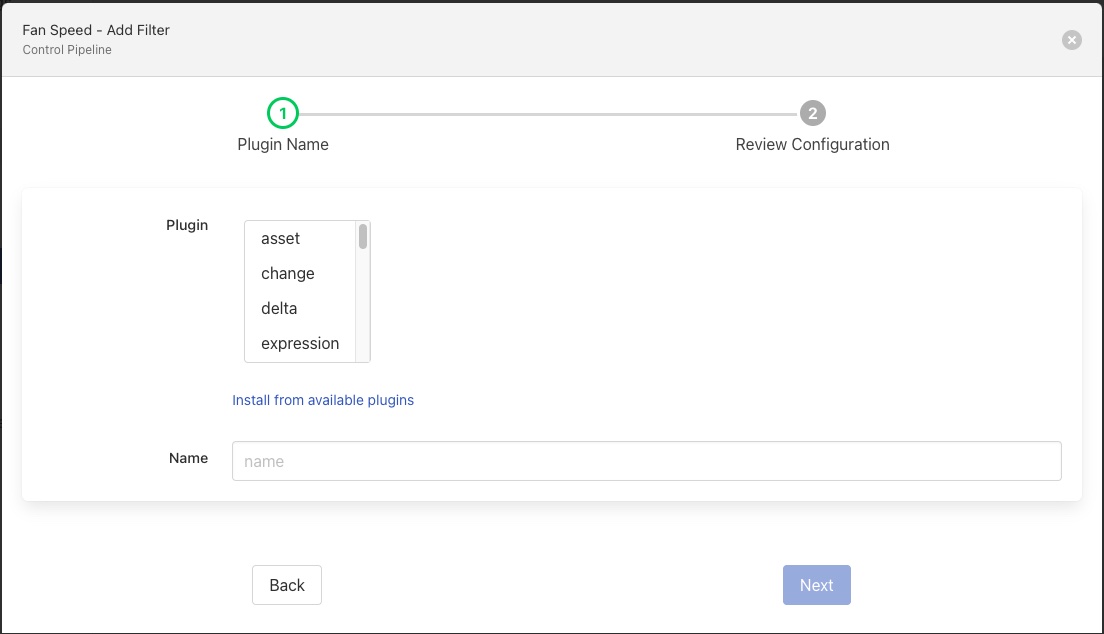
Task: Click step 2 Review Configuration indicator
Action: pyautogui.click(x=813, y=114)
